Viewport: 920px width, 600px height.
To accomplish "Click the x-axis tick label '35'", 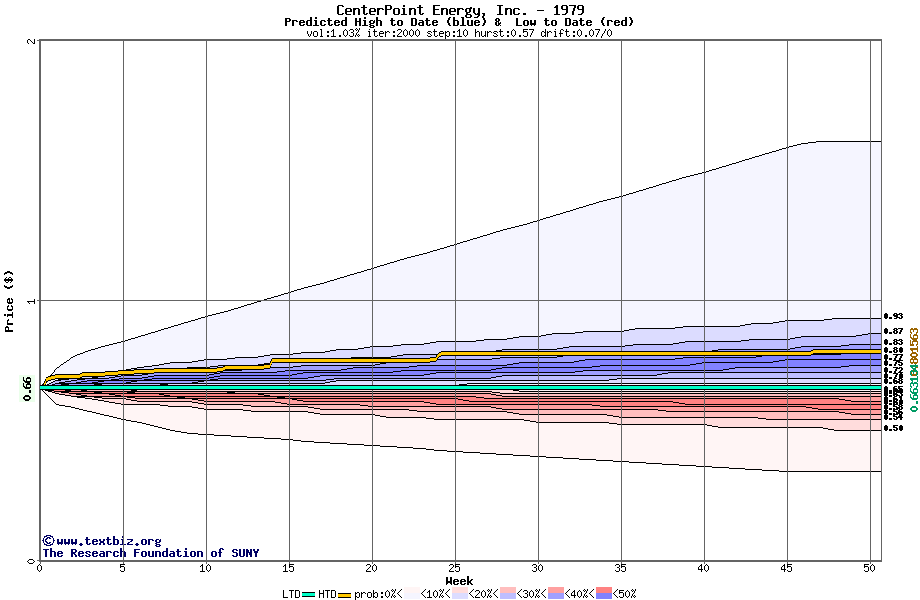I will [620, 568].
